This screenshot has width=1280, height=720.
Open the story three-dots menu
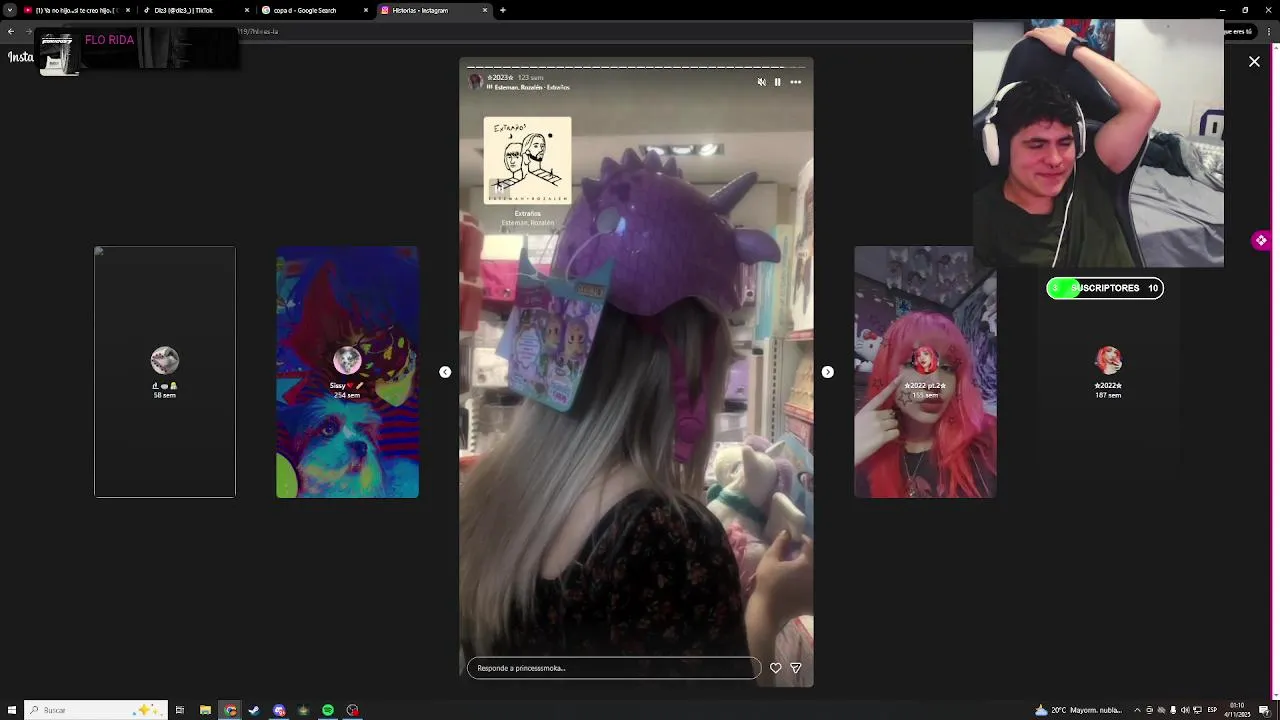(x=796, y=82)
